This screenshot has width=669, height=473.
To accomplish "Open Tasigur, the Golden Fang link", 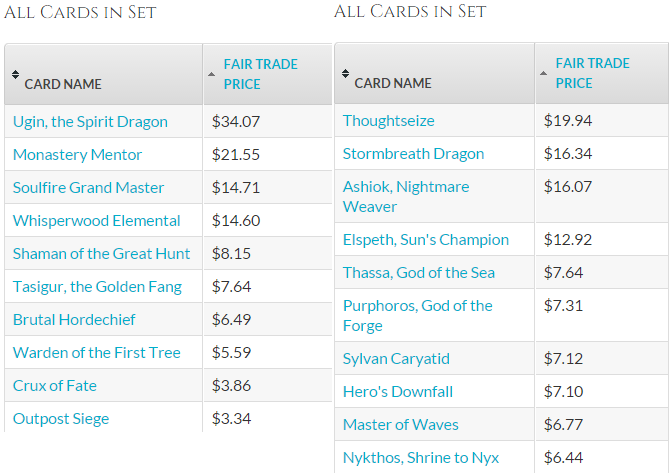I will [97, 287].
